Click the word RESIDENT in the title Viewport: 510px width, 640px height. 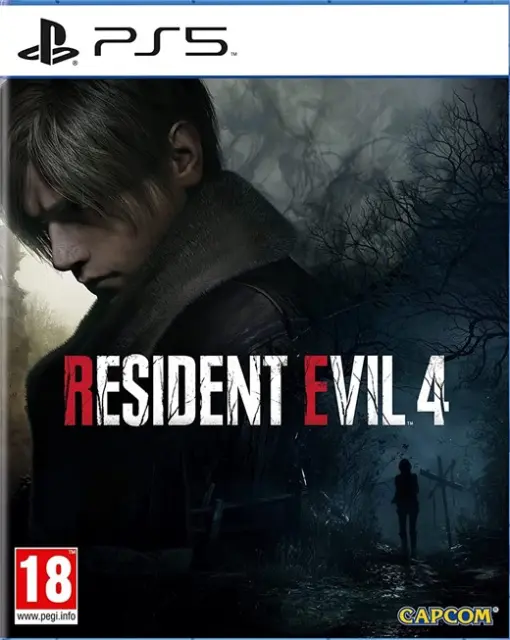[x=173, y=391]
